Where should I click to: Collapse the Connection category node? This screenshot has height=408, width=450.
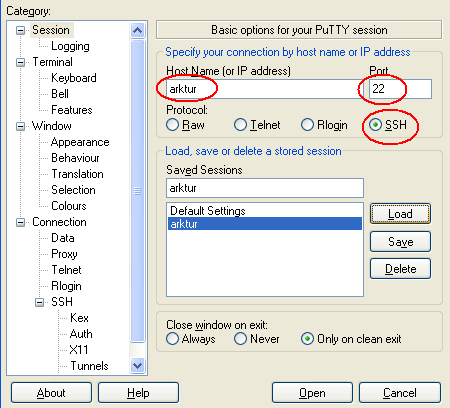[20, 222]
